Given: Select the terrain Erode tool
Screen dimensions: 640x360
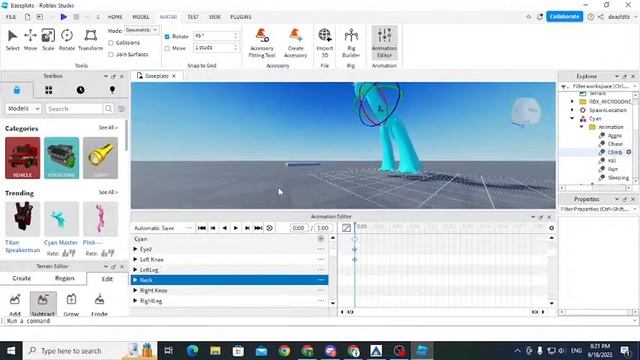Looking at the screenshot, I should coord(99,304).
